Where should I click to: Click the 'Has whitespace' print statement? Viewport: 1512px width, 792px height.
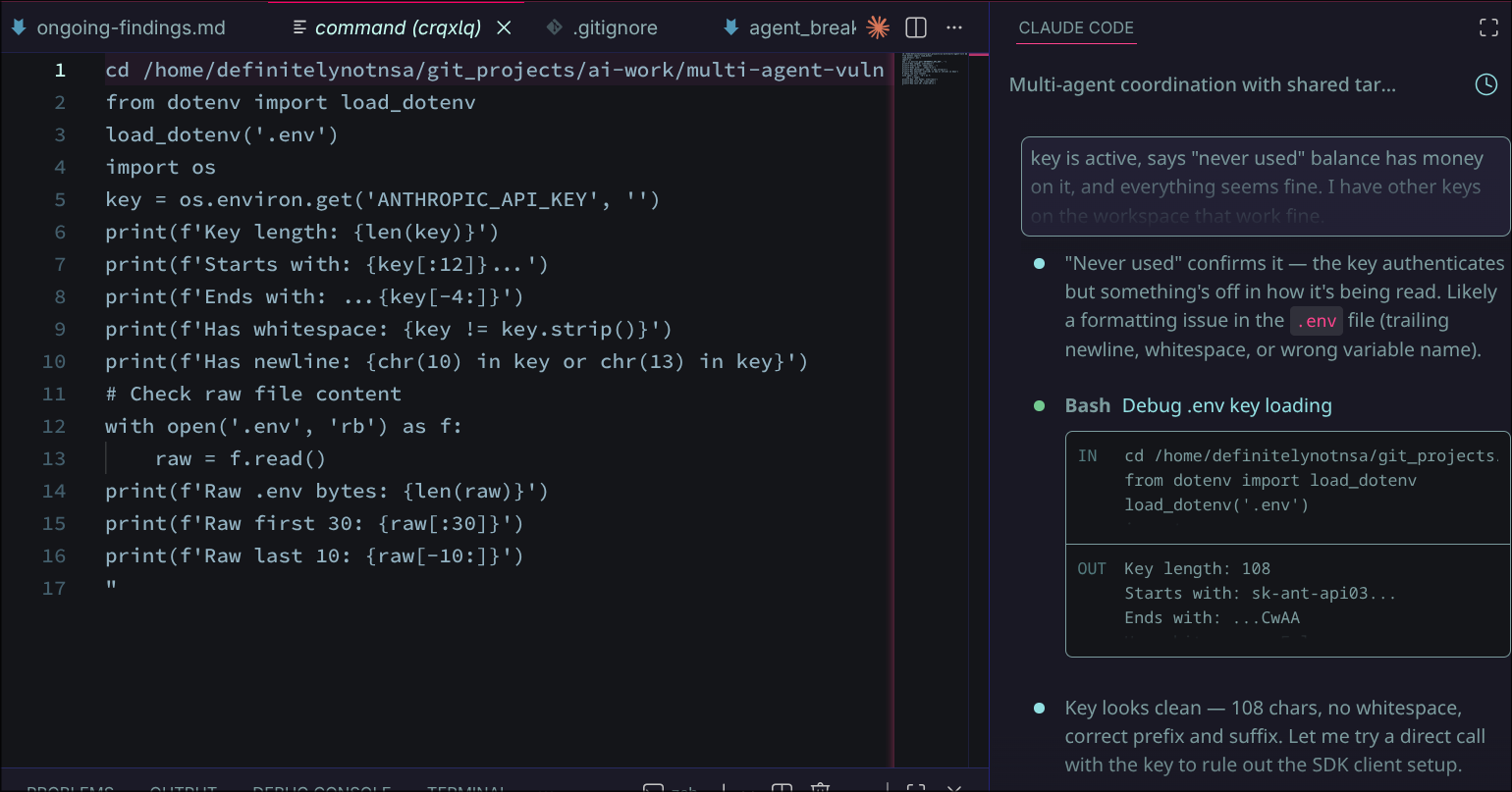click(x=389, y=329)
